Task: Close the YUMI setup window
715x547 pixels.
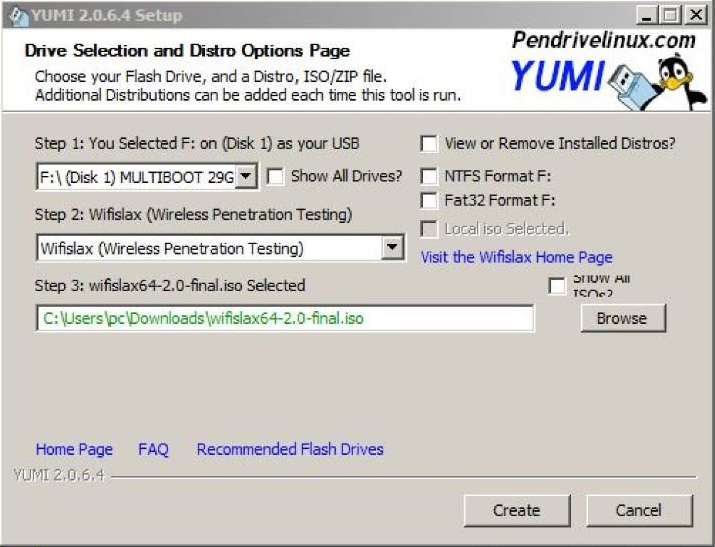Action: (694, 15)
